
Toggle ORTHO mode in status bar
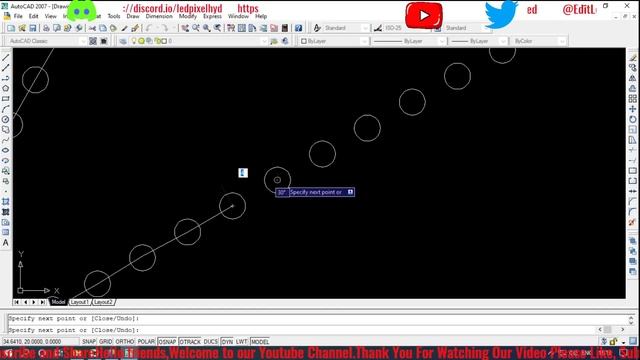pos(124,342)
